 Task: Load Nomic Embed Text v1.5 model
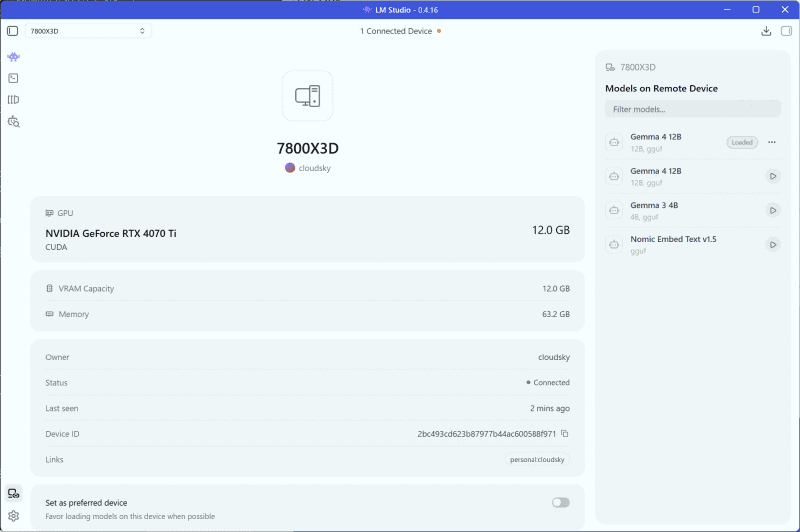coord(773,244)
